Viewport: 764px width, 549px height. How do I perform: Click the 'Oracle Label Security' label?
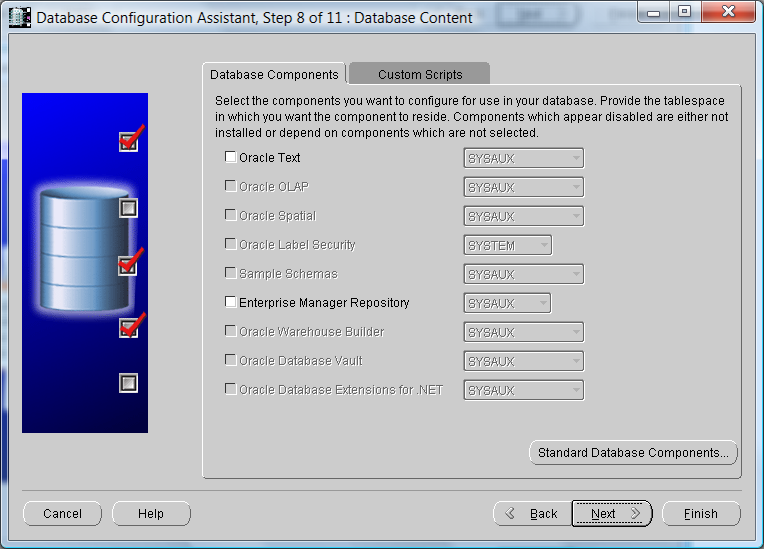[297, 245]
